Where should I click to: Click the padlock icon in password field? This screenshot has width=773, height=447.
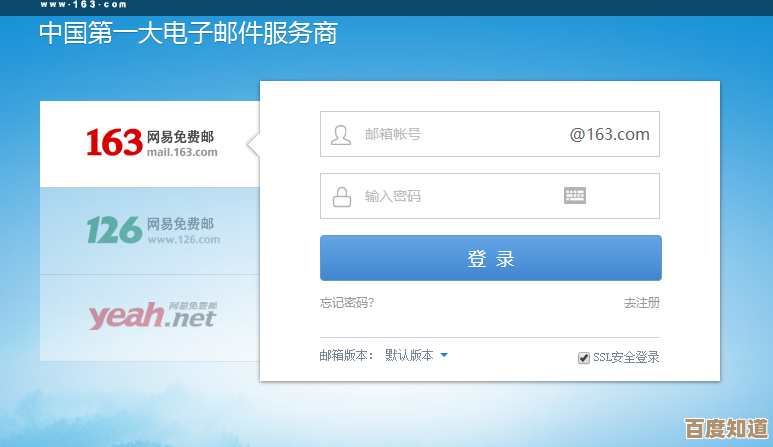pos(341,196)
